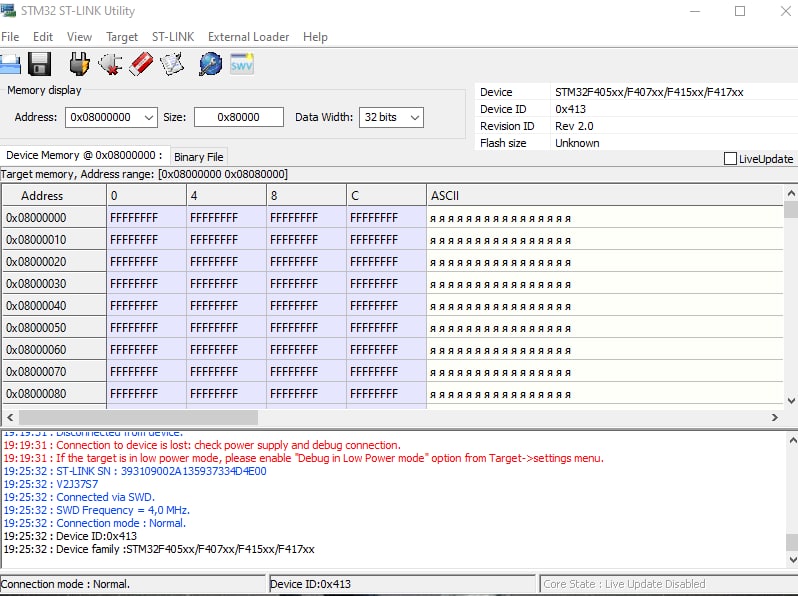Enable the LiveUpdate checkbox
The height and width of the screenshot is (596, 798).
click(730, 159)
